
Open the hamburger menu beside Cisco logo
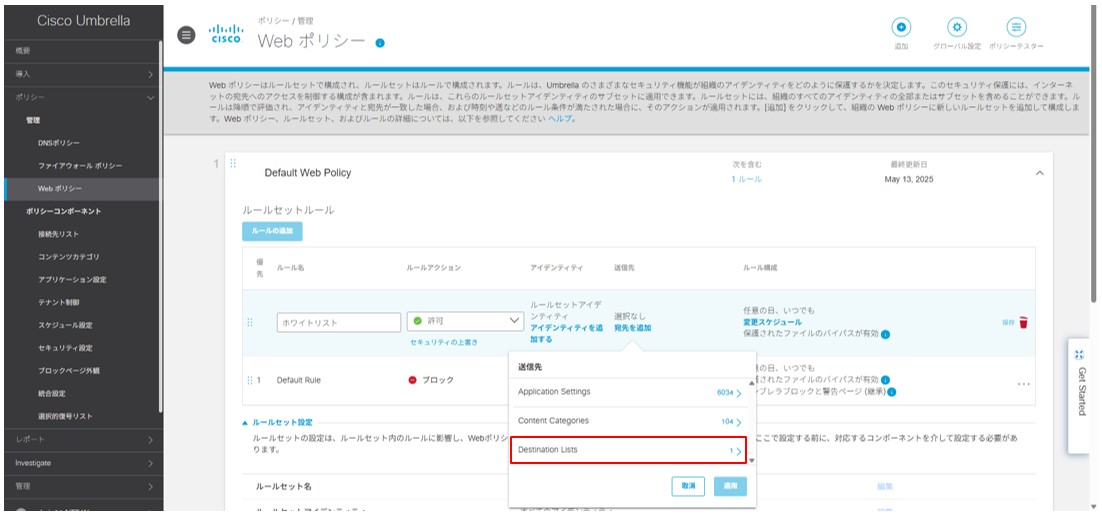click(x=186, y=35)
